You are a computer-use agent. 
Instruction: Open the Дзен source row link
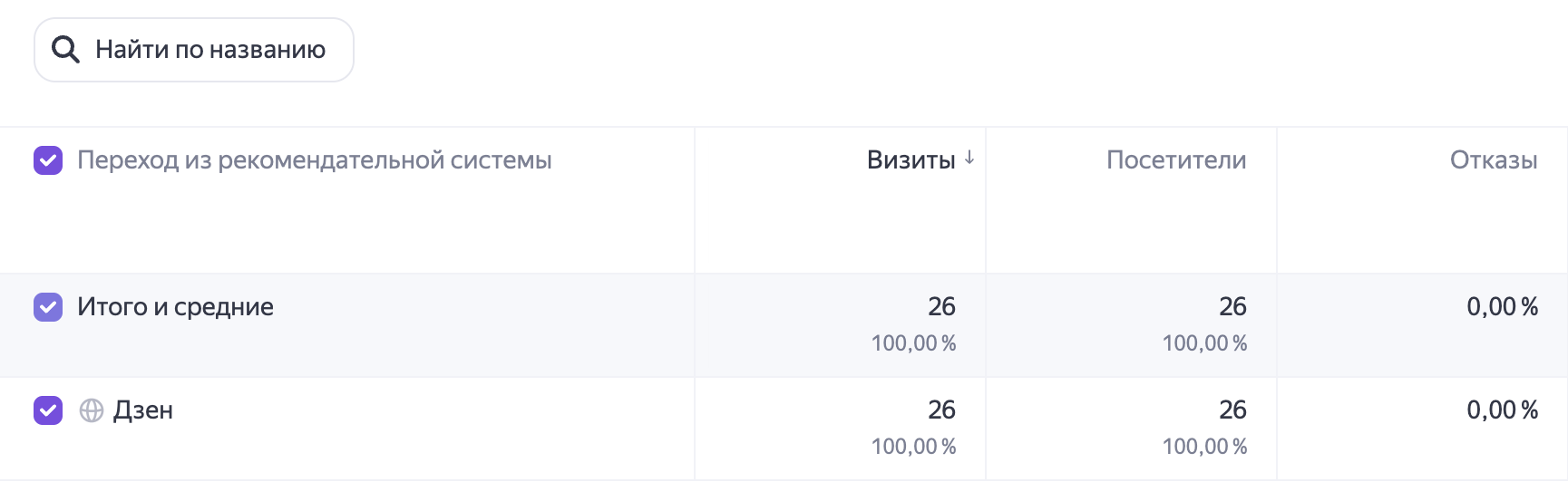[143, 410]
